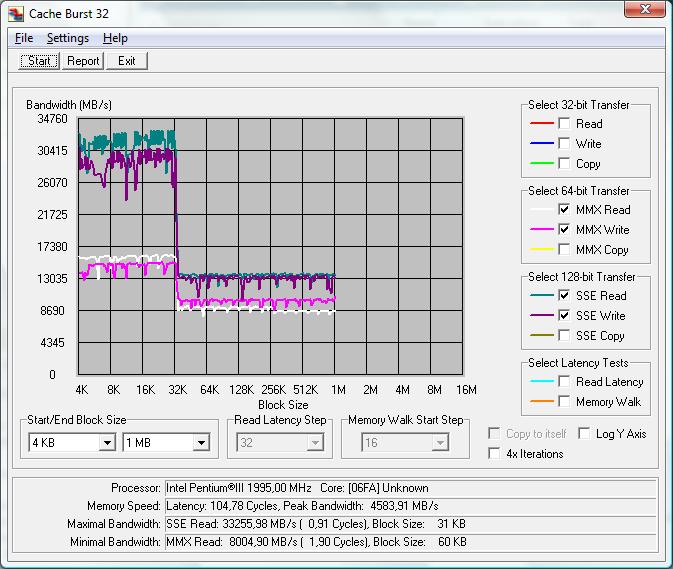This screenshot has height=569, width=673.
Task: Open the Help menu
Action: [x=115, y=38]
